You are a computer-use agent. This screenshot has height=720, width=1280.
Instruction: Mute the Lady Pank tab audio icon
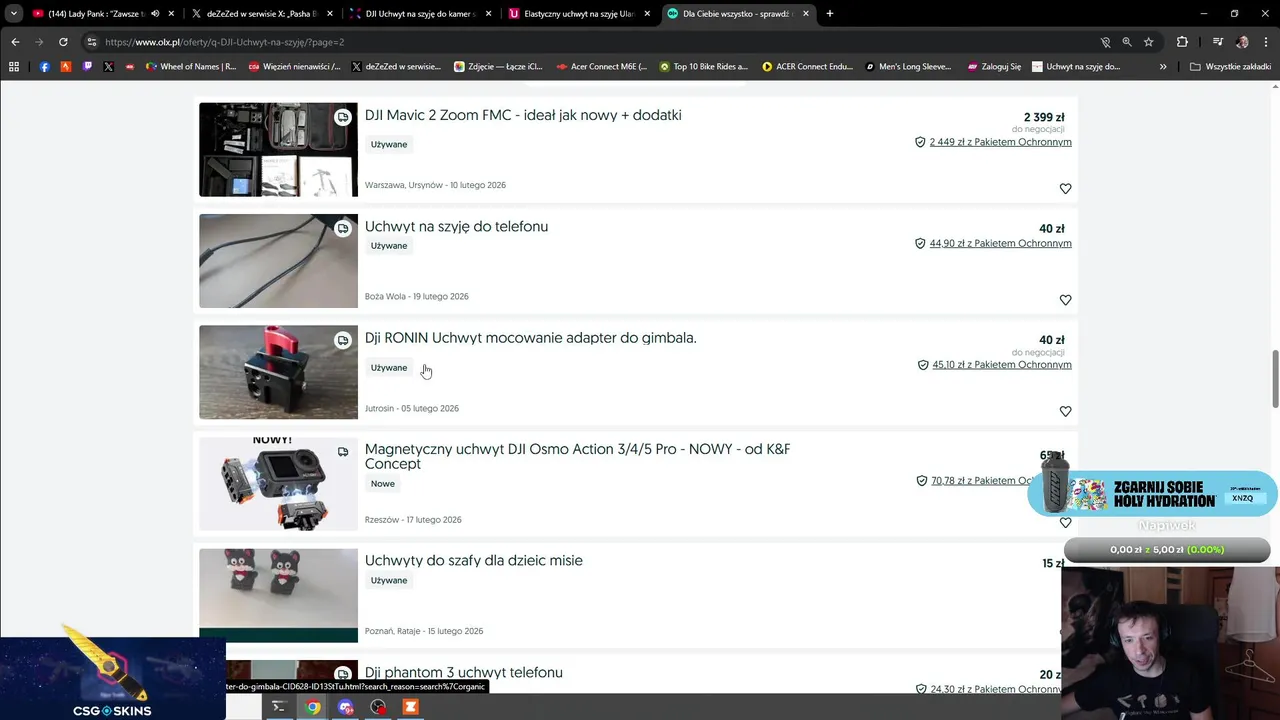pyautogui.click(x=155, y=14)
